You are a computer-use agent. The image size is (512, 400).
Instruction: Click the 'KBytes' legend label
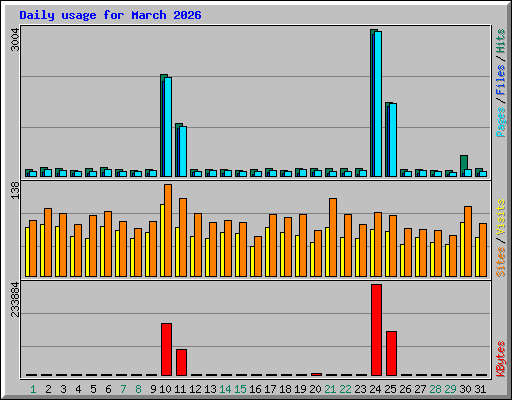pyautogui.click(x=501, y=359)
